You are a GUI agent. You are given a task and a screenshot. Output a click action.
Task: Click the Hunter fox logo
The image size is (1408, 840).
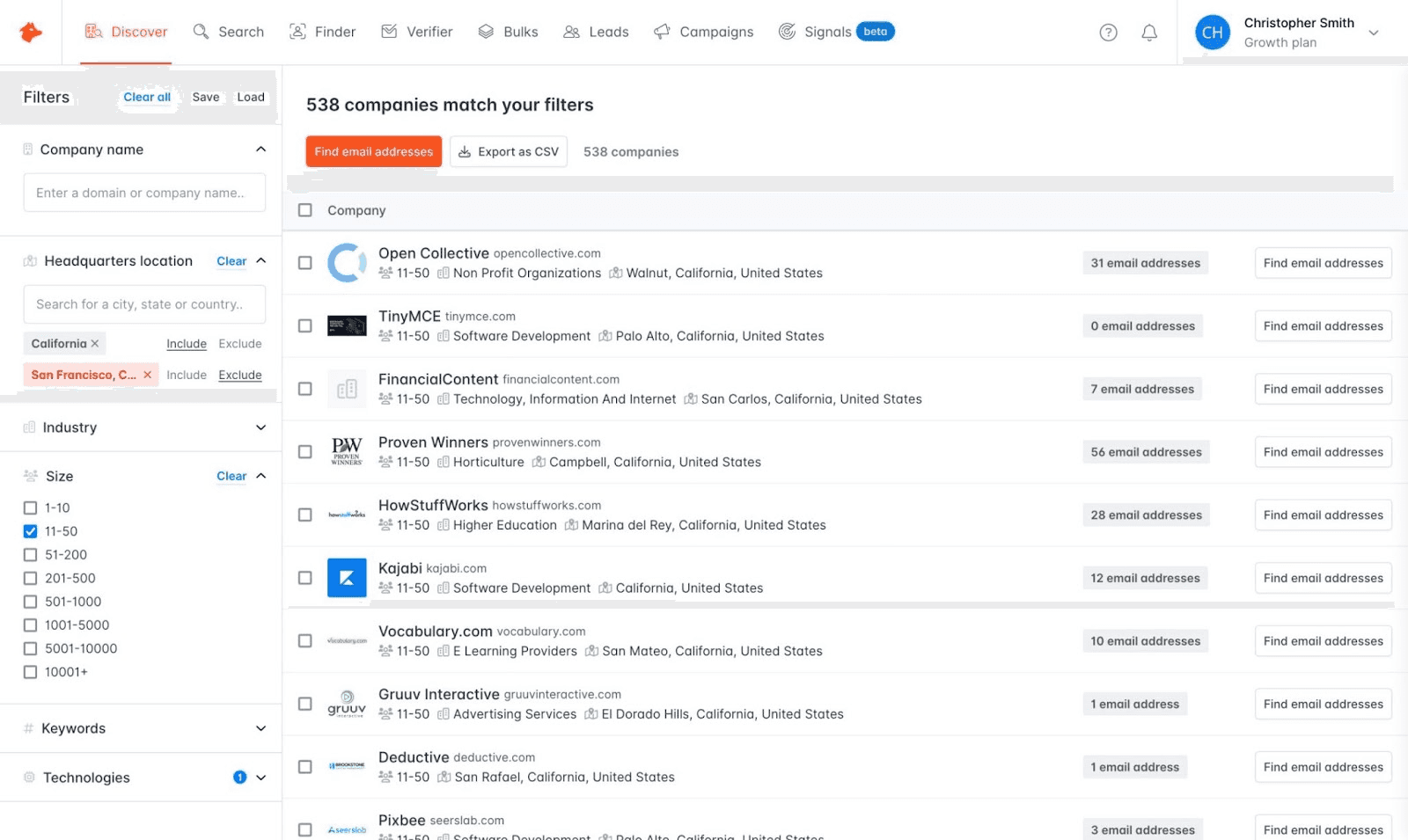[31, 32]
